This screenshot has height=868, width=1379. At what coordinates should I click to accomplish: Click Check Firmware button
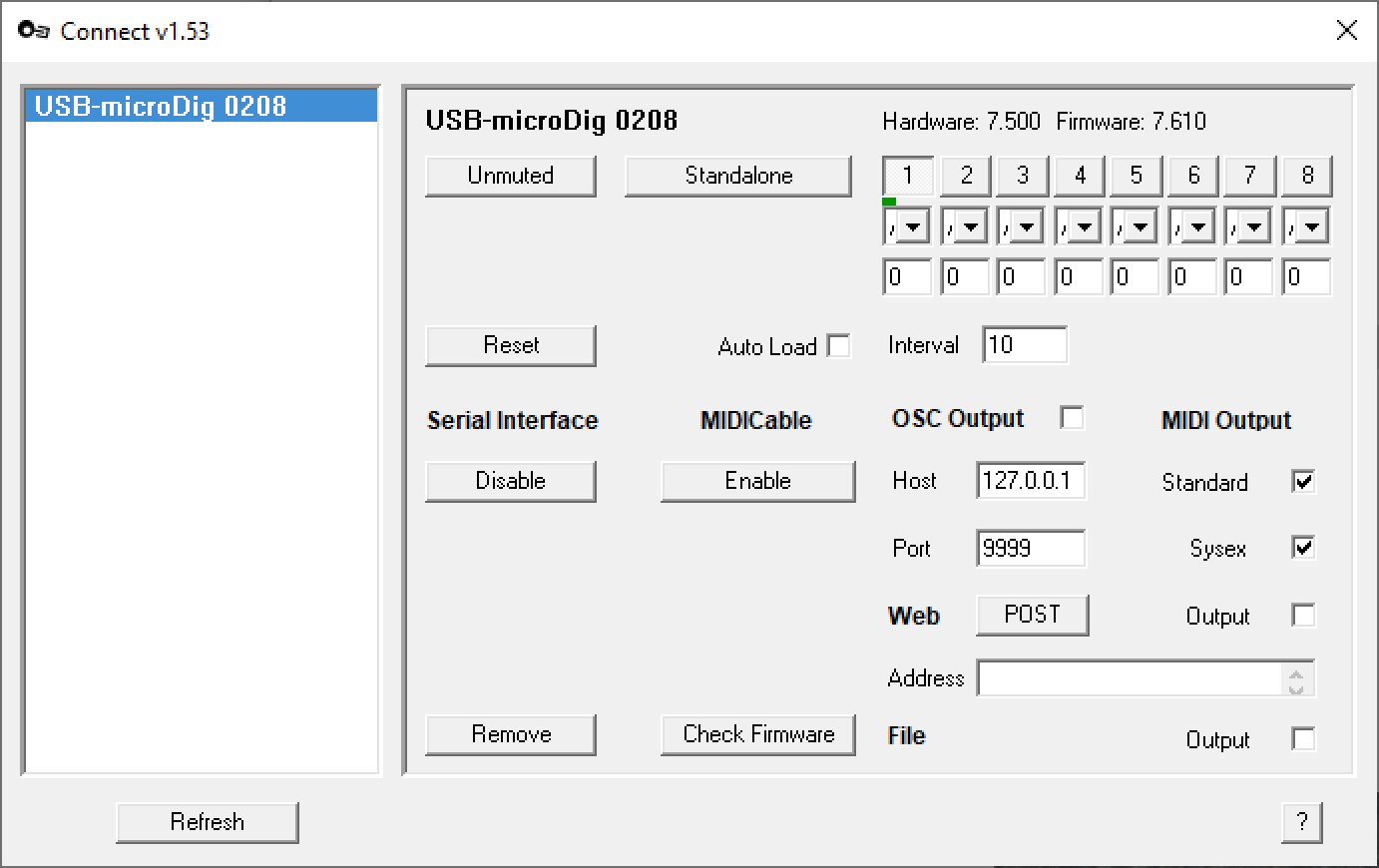758,734
